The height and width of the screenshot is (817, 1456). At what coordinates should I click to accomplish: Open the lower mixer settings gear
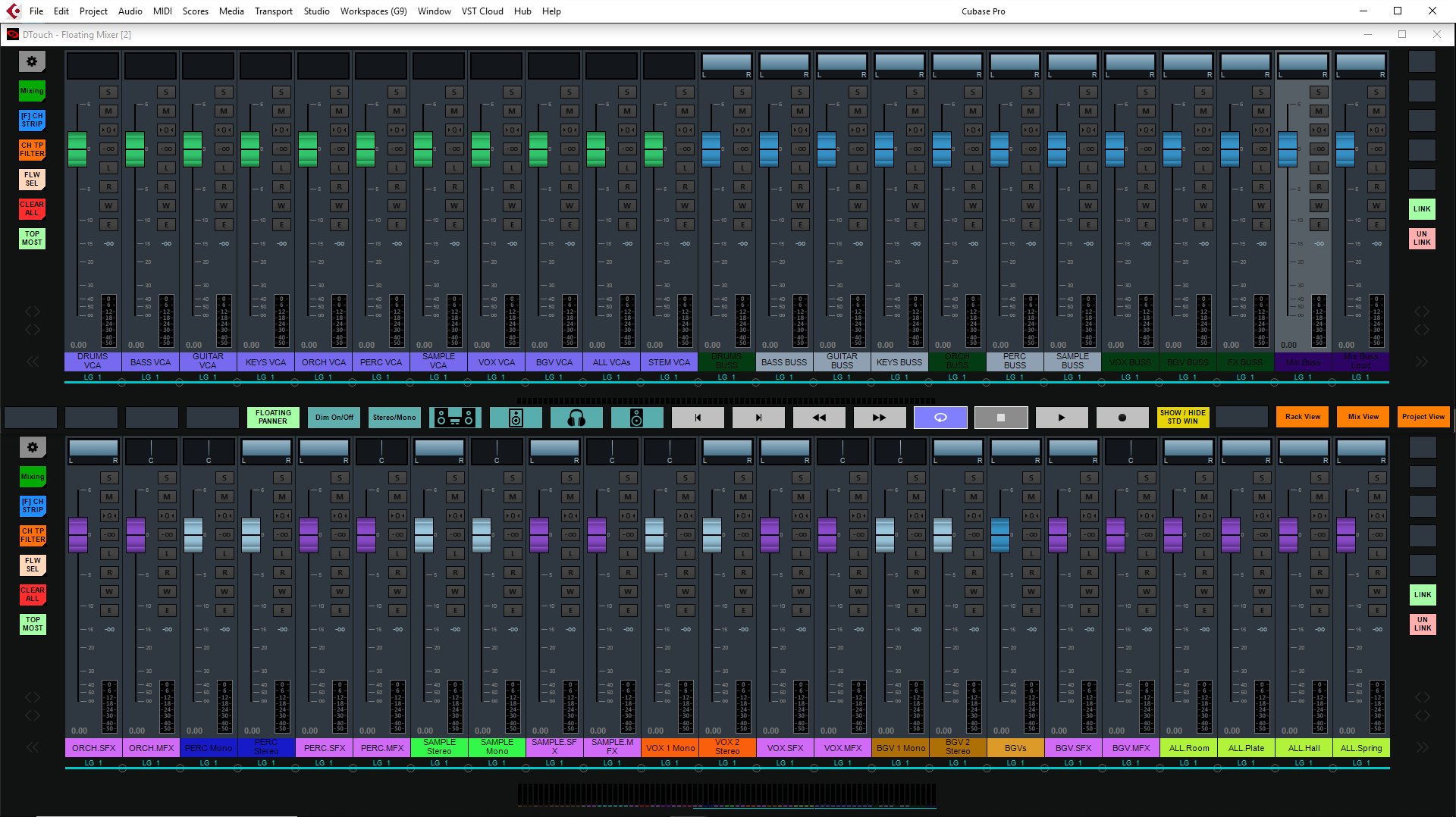pyautogui.click(x=33, y=447)
